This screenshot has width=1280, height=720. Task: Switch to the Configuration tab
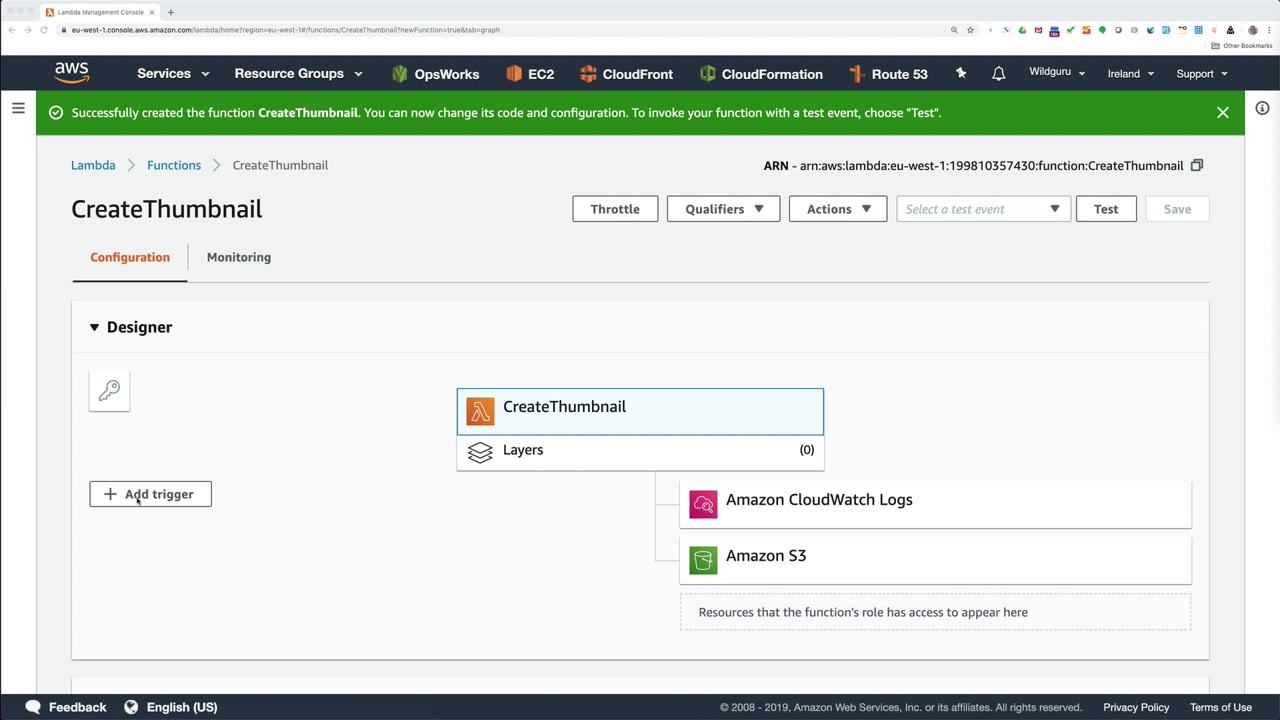130,257
